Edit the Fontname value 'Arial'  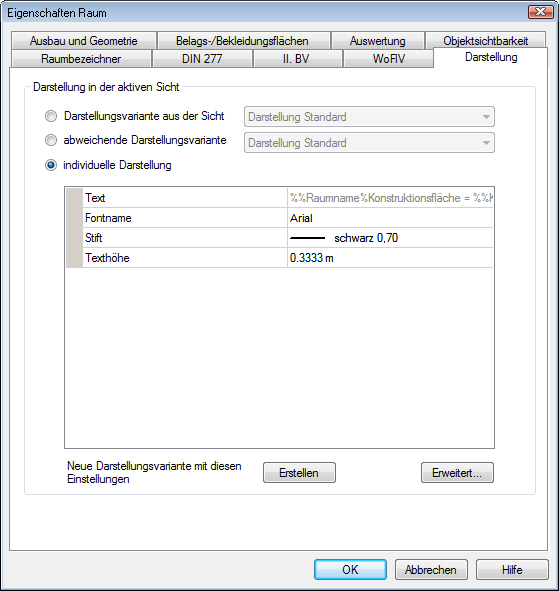pos(390,218)
